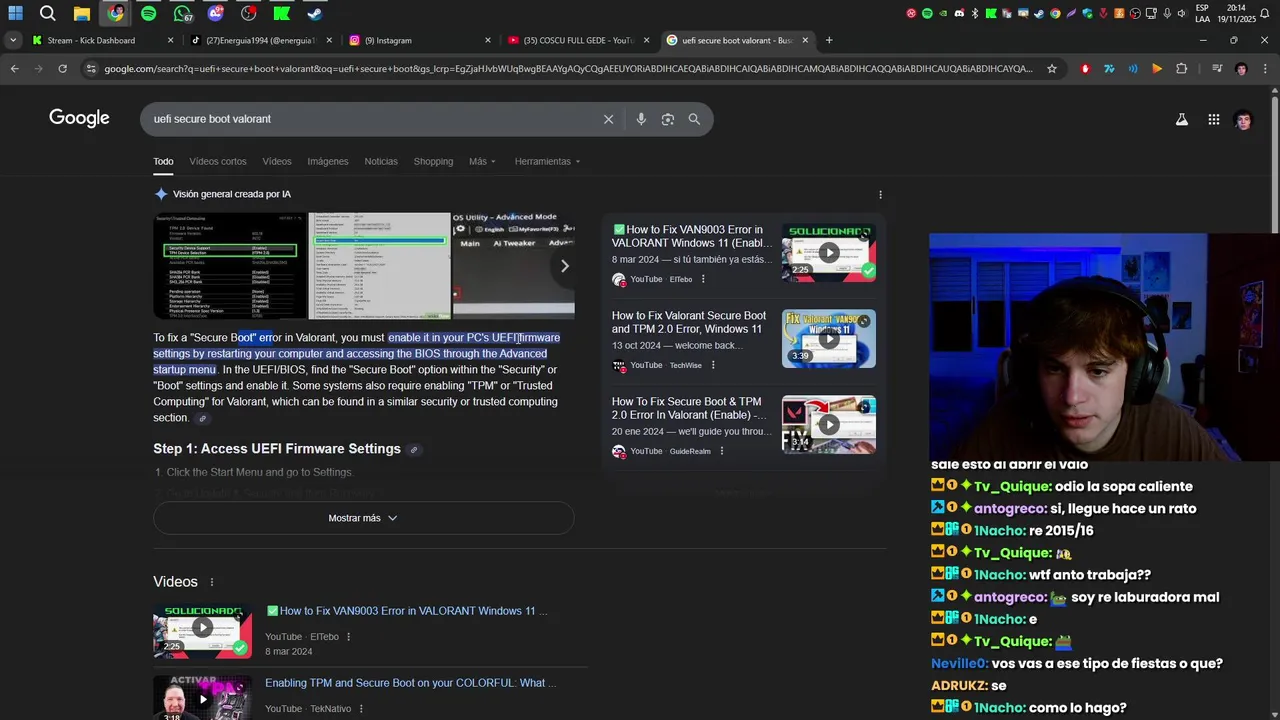Open the Windows Start menu
This screenshot has width=1280, height=720.
[15, 14]
